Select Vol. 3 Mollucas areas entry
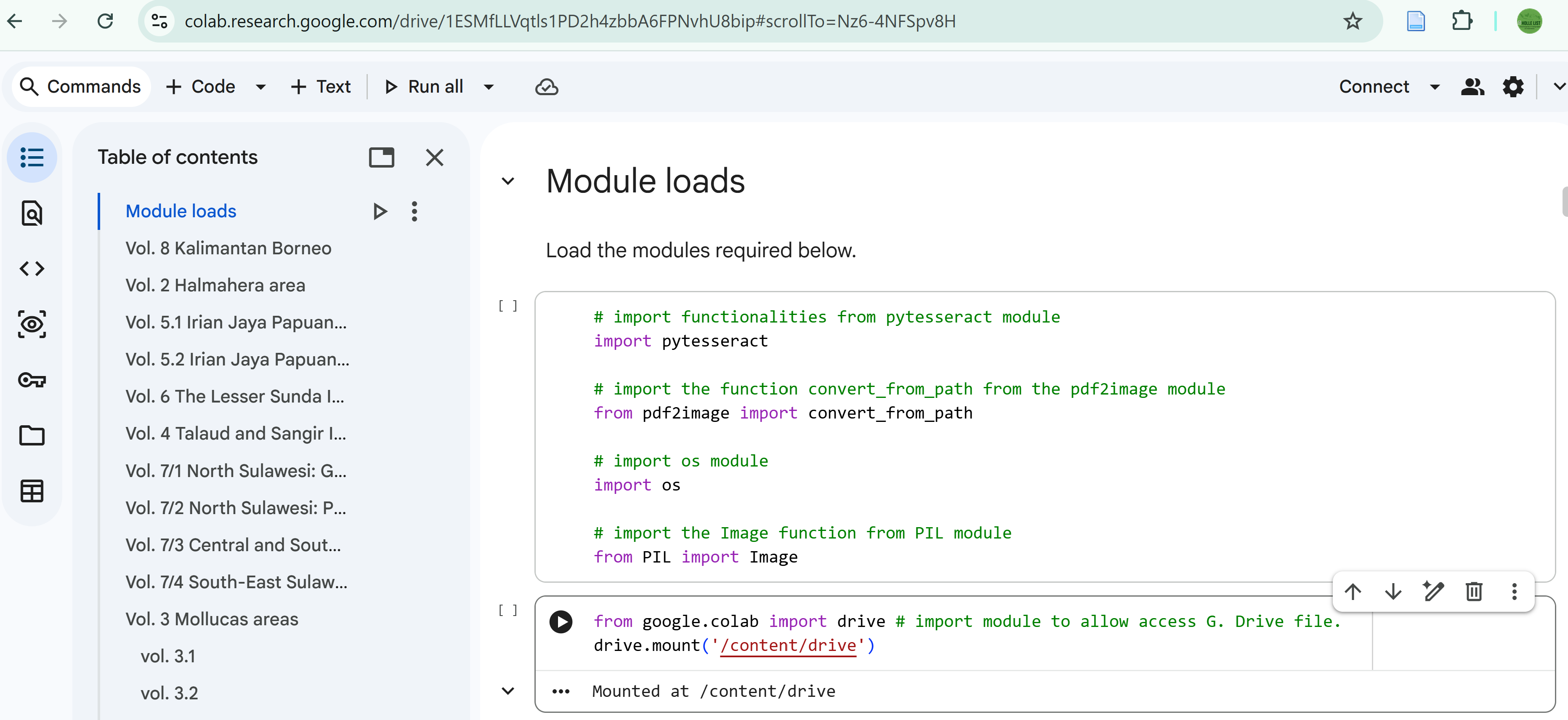This screenshot has height=720, width=1568. 212,619
